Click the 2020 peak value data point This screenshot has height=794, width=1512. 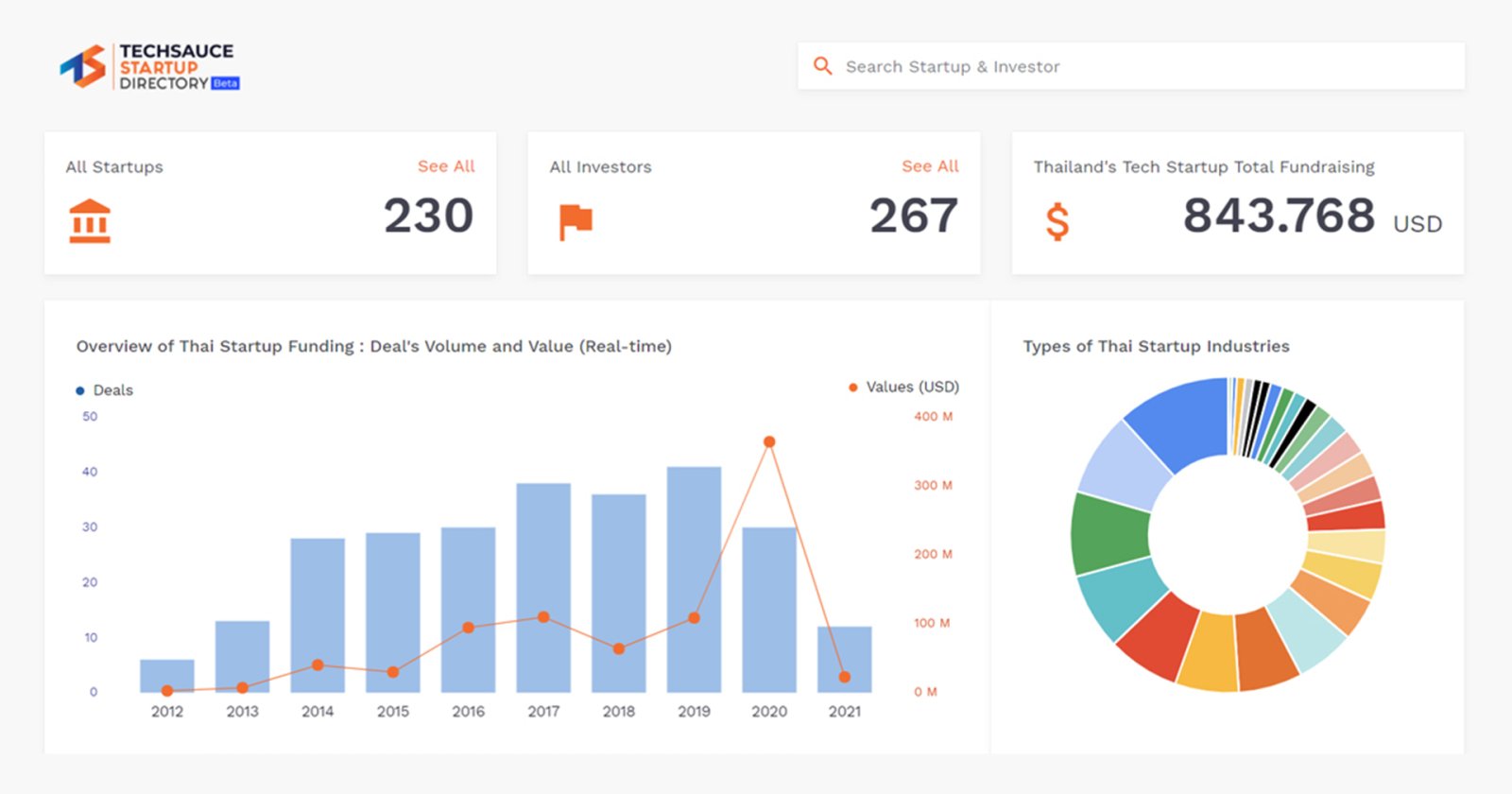(769, 441)
